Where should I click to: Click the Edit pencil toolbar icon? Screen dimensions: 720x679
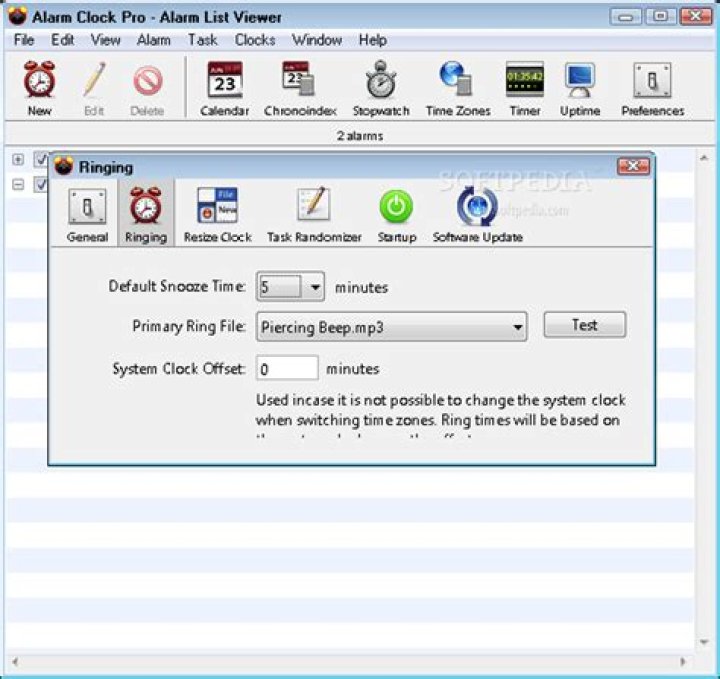94,88
